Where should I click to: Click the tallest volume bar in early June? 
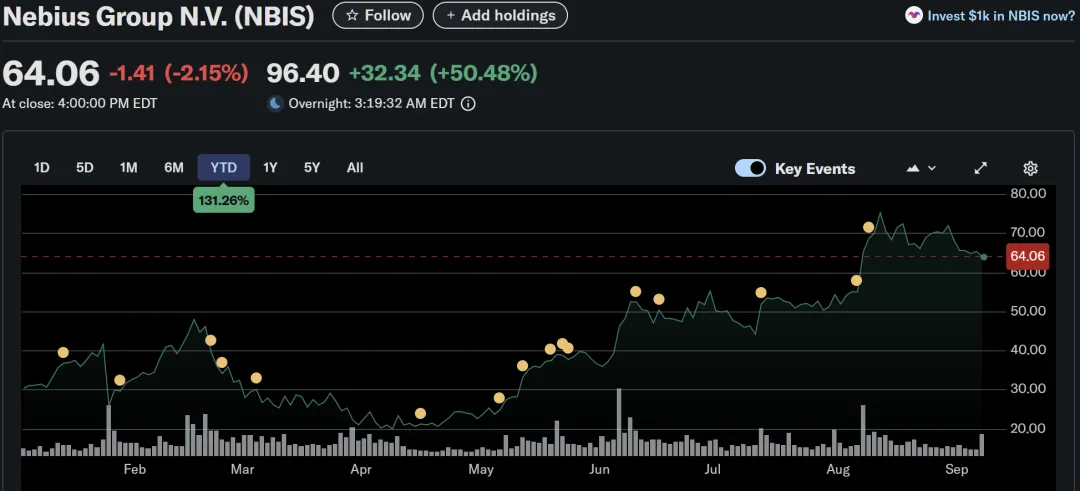619,422
